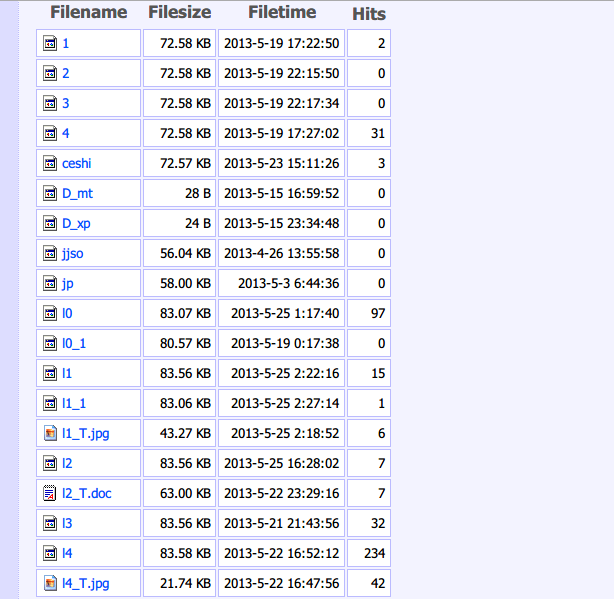Sort by the Filename column header
The width and height of the screenshot is (614, 599).
88,13
